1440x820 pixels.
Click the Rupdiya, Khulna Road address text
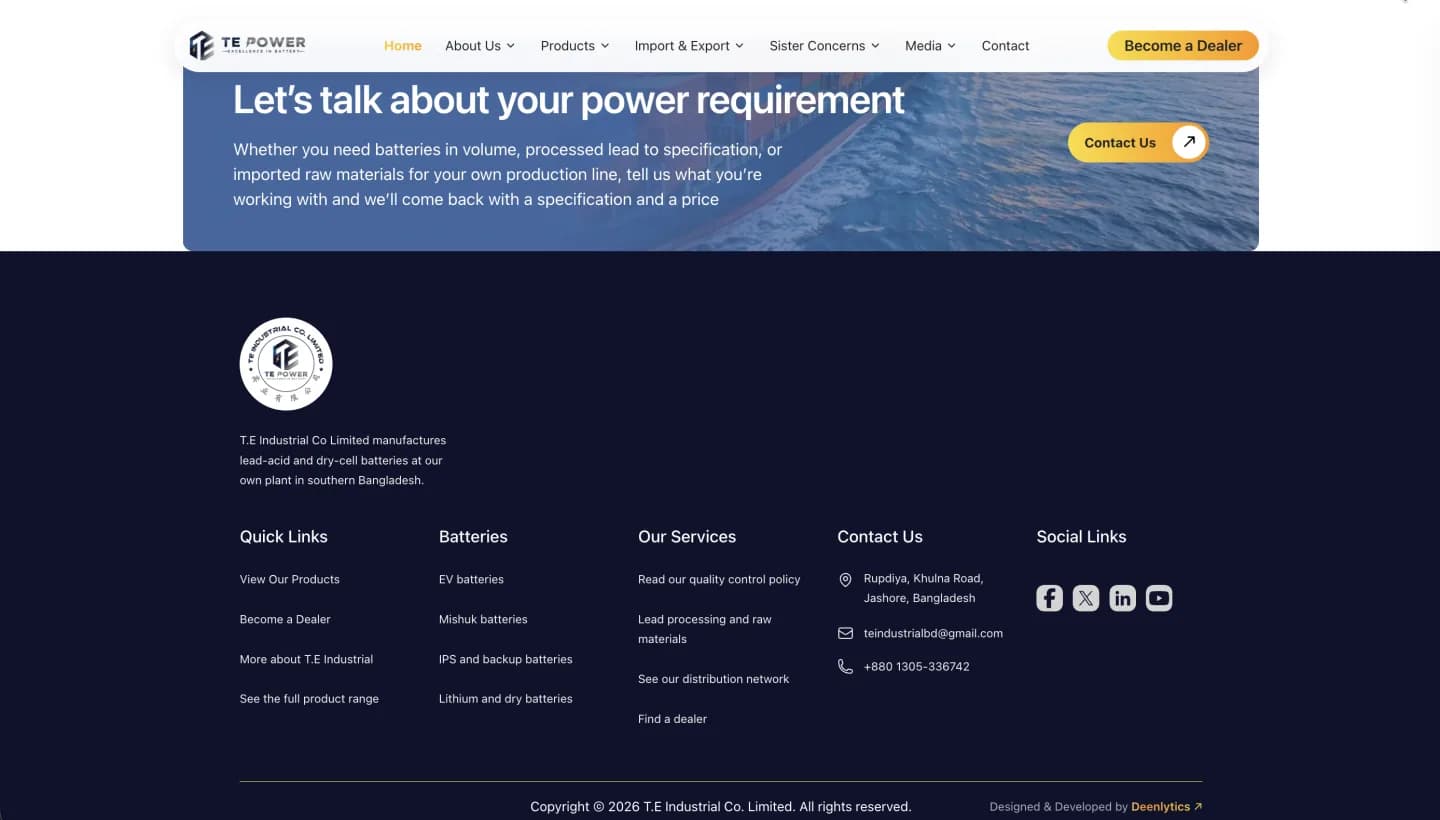click(924, 588)
